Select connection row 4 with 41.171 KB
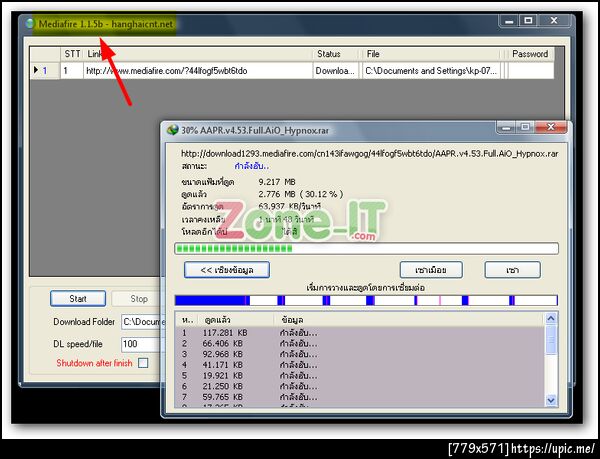 [360, 365]
